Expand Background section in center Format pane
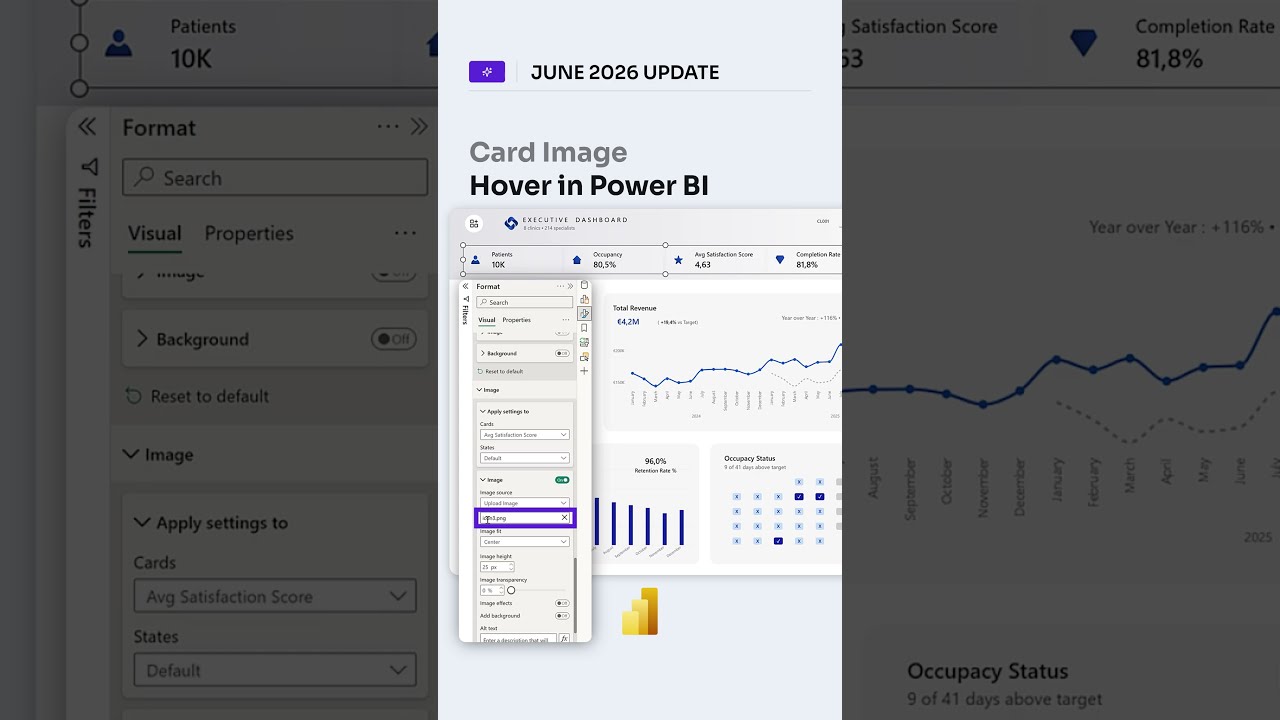The height and width of the screenshot is (720, 1280). click(483, 353)
